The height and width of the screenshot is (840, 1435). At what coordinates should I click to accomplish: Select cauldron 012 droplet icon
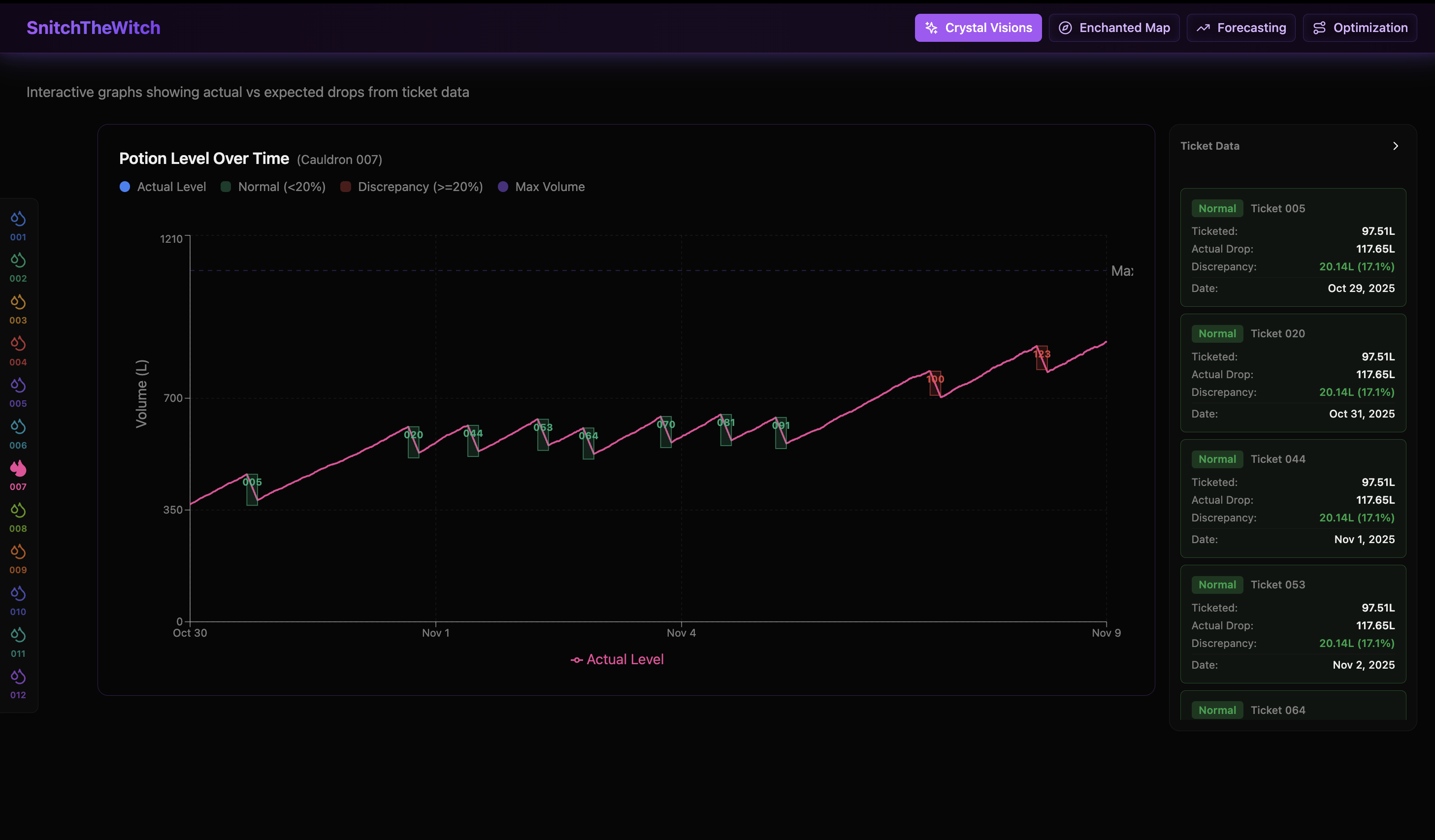18,677
